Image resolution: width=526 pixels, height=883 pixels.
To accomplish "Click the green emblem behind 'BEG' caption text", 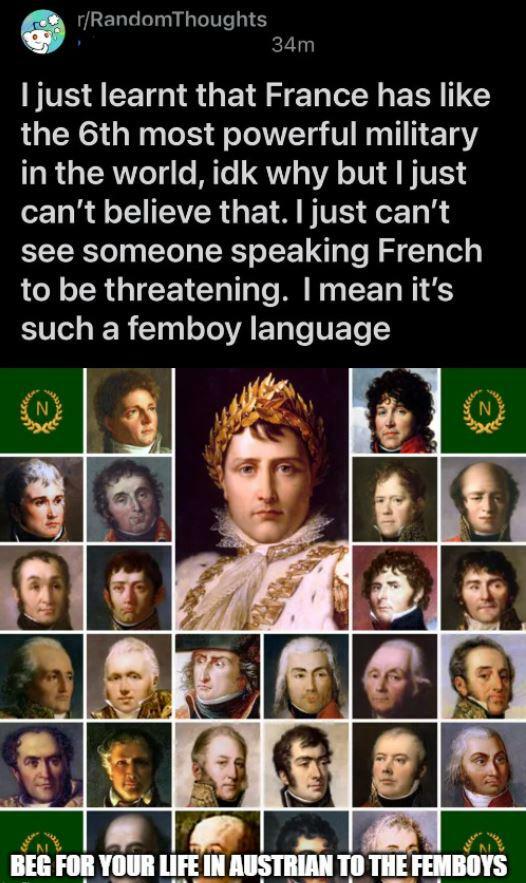I will (x=41, y=847).
